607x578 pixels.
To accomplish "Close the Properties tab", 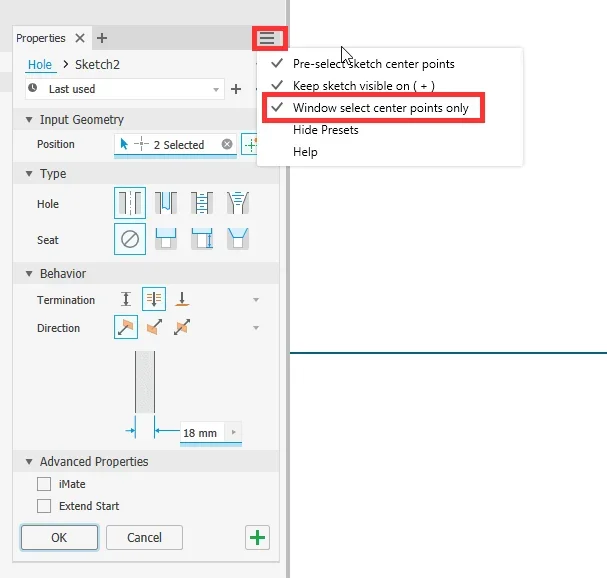I will coord(80,38).
